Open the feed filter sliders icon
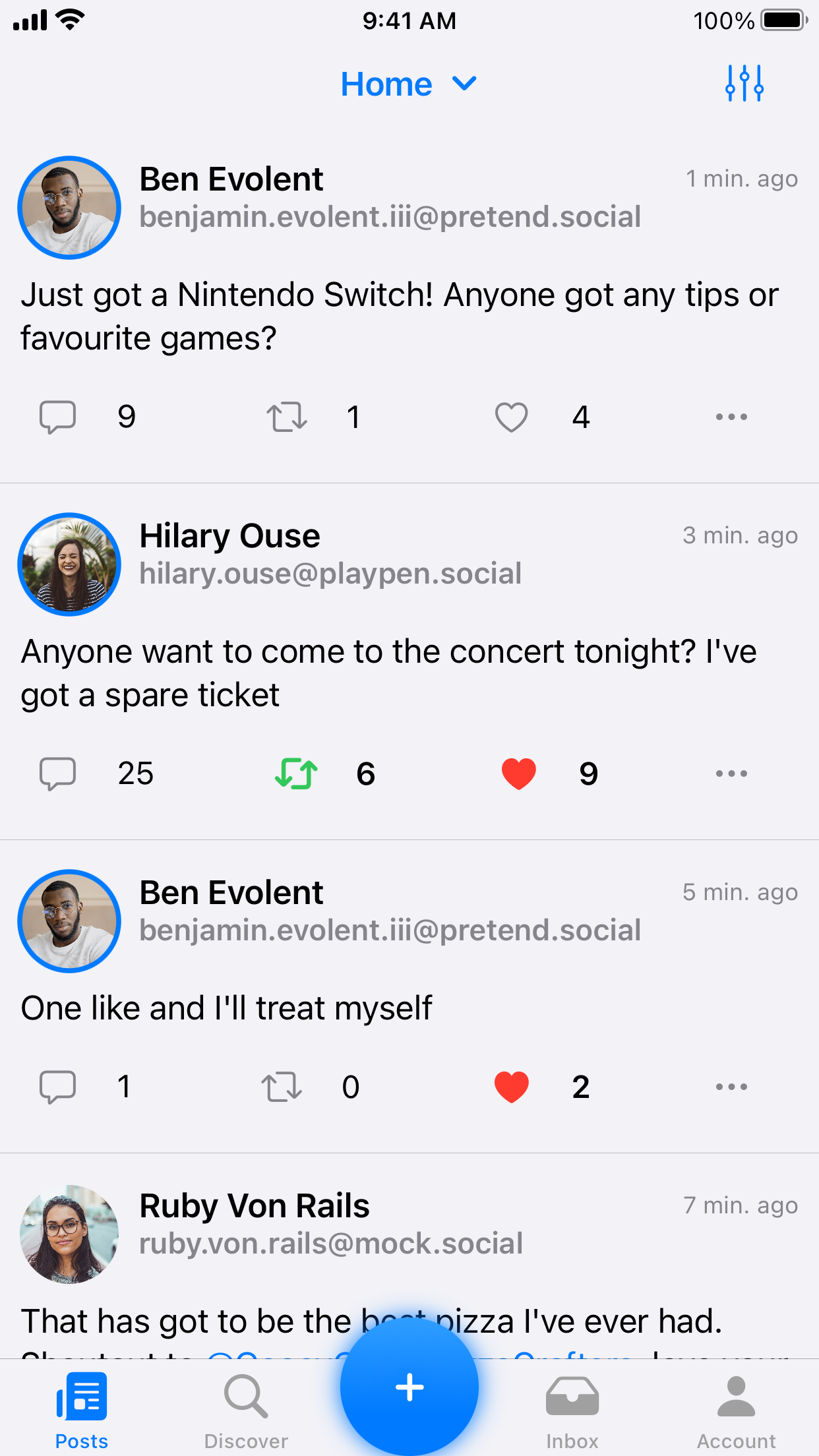 coord(744,84)
